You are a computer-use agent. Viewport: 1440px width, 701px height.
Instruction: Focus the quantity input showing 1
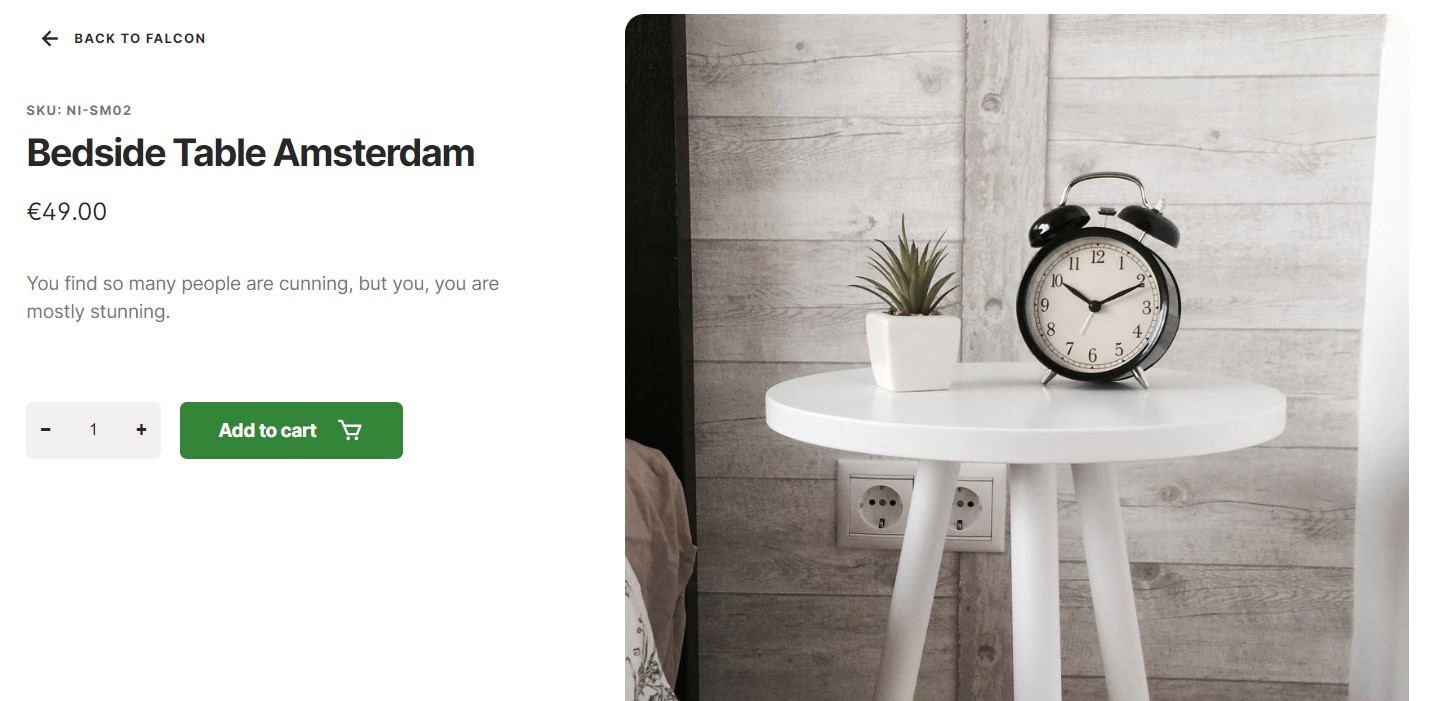(93, 430)
